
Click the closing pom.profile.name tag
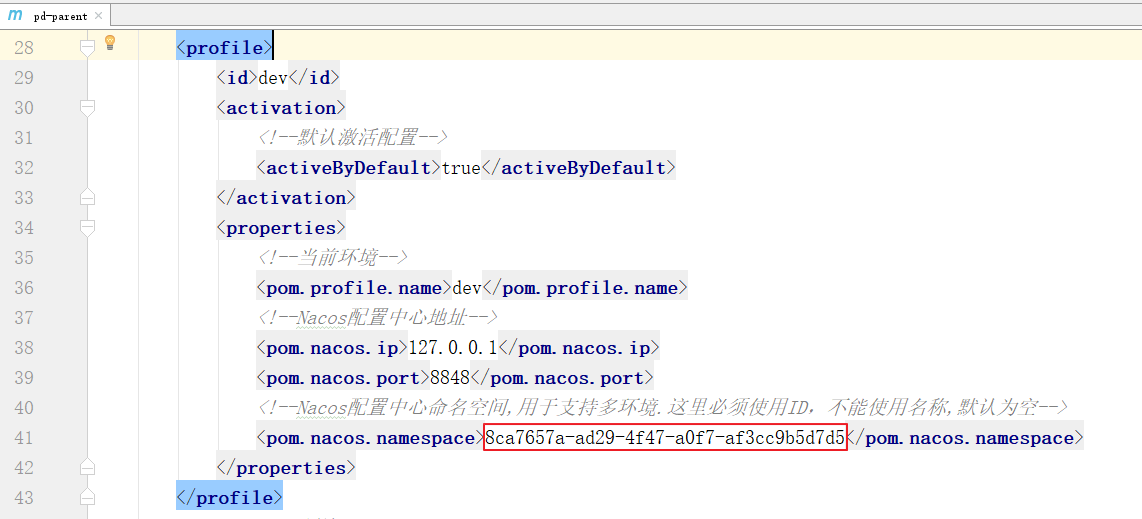[x=585, y=288]
